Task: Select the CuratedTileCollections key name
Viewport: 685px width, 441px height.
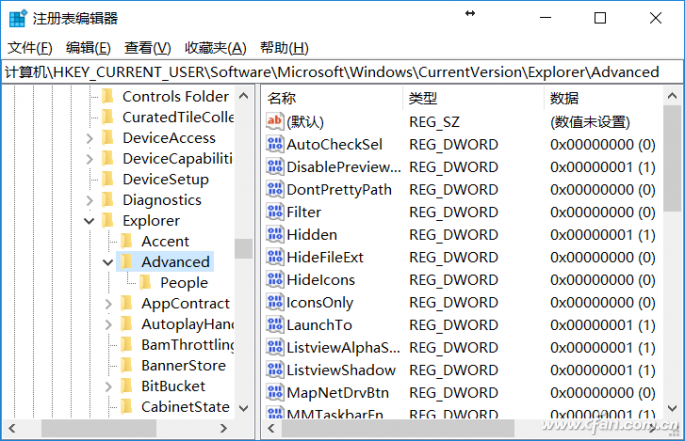Action: click(178, 117)
